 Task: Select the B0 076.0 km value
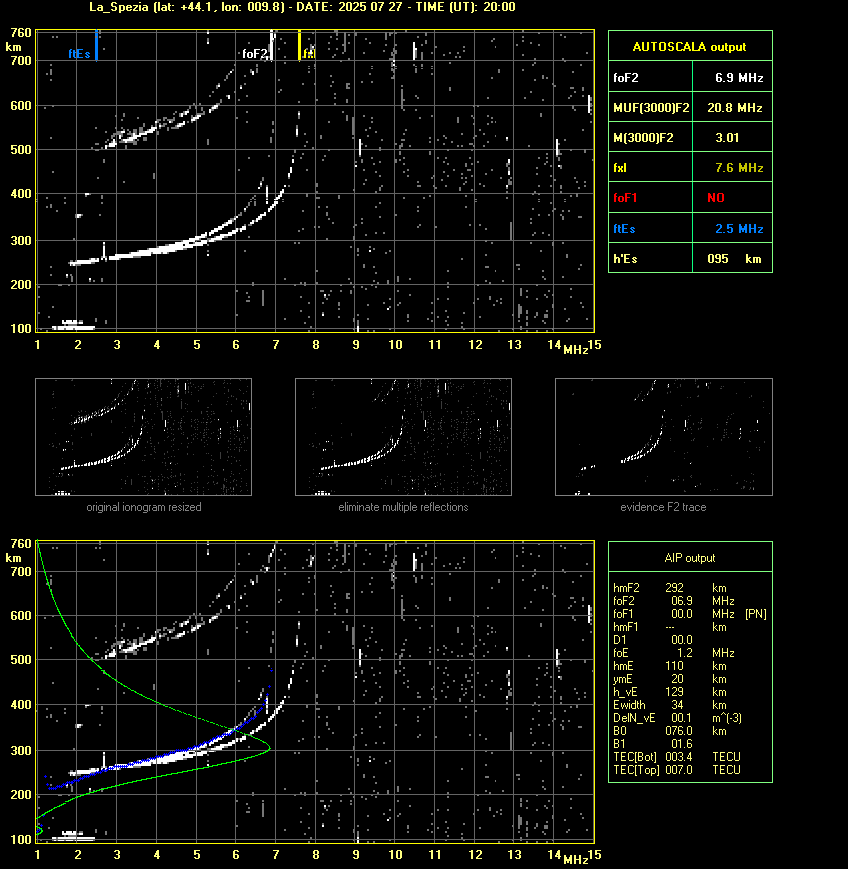tap(679, 731)
